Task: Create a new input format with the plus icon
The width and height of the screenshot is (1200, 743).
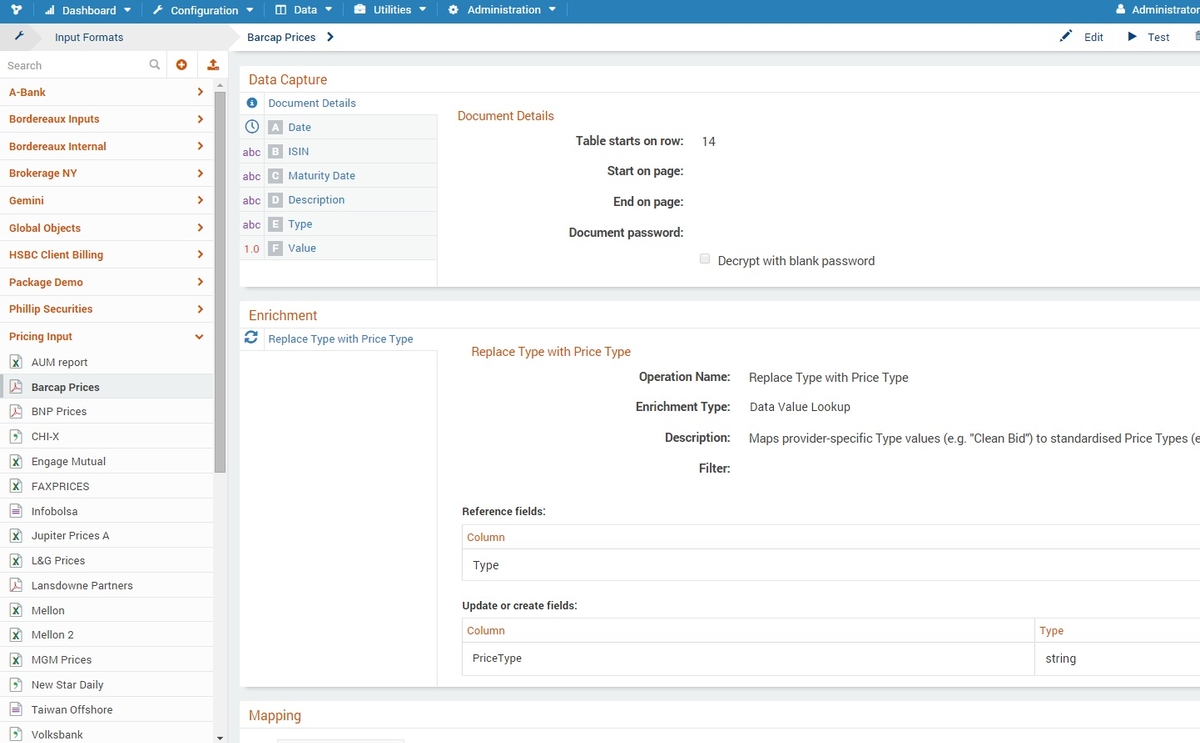Action: click(182, 64)
